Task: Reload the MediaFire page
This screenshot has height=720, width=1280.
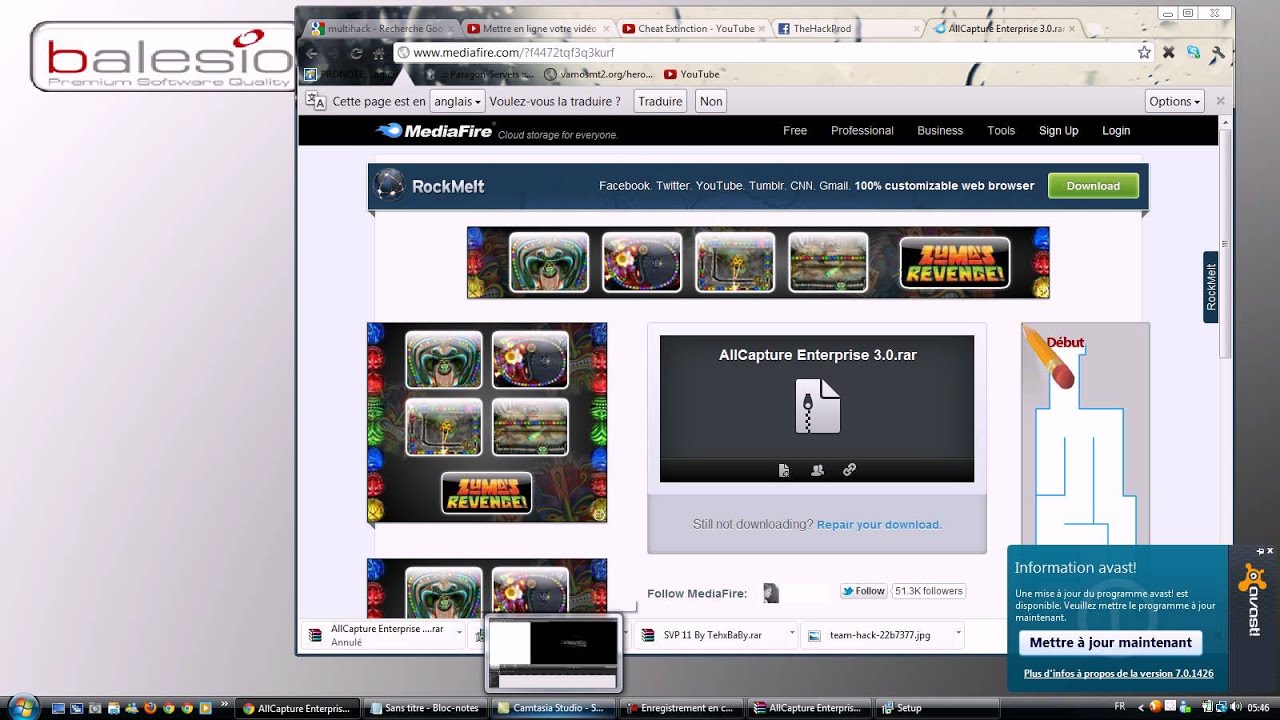Action: click(356, 53)
